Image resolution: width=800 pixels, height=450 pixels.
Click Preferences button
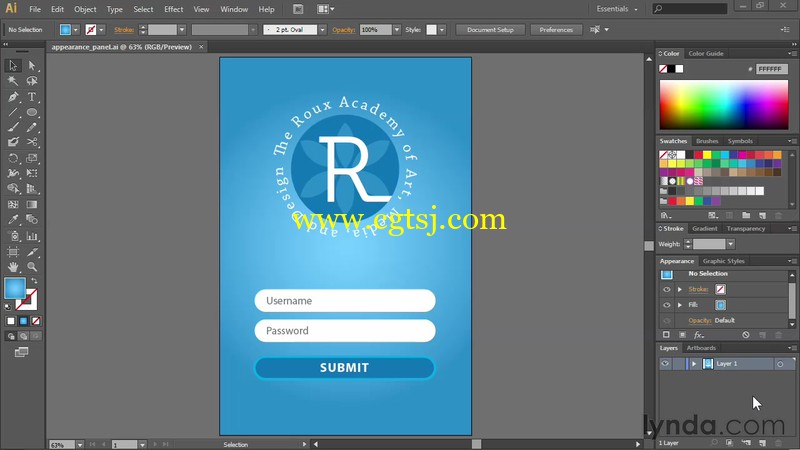[x=556, y=30]
